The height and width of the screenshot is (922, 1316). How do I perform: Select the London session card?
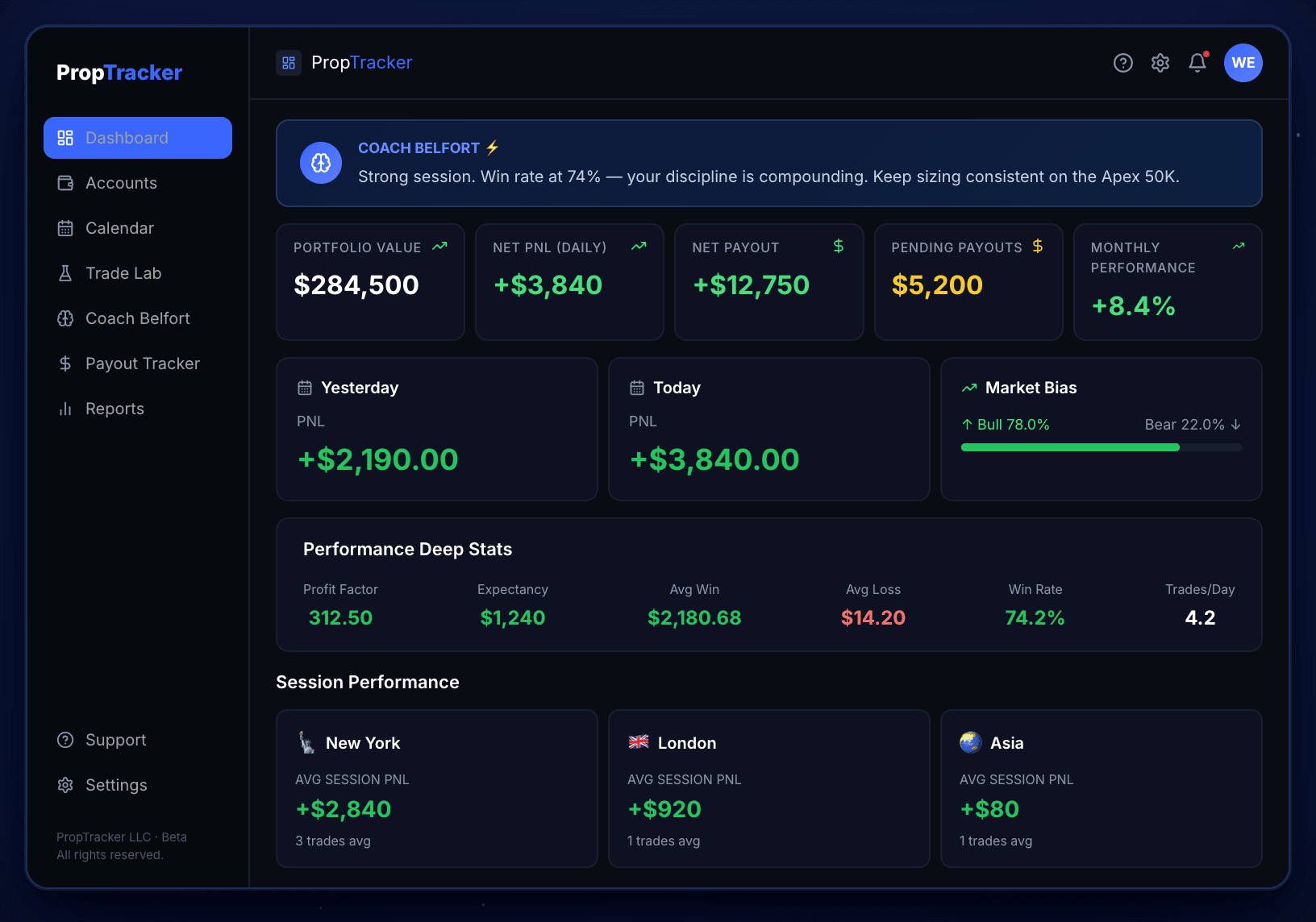tap(768, 788)
